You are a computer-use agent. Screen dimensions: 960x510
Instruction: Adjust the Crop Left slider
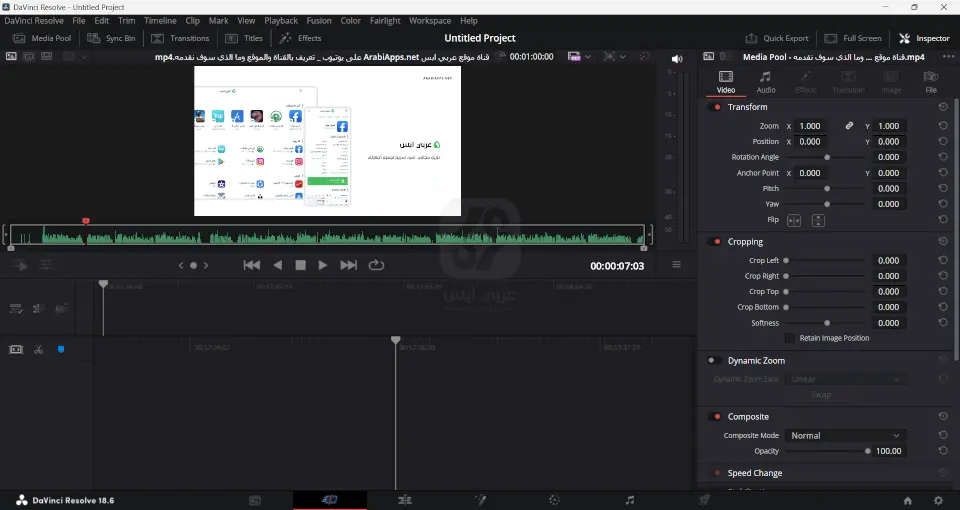coord(827,260)
